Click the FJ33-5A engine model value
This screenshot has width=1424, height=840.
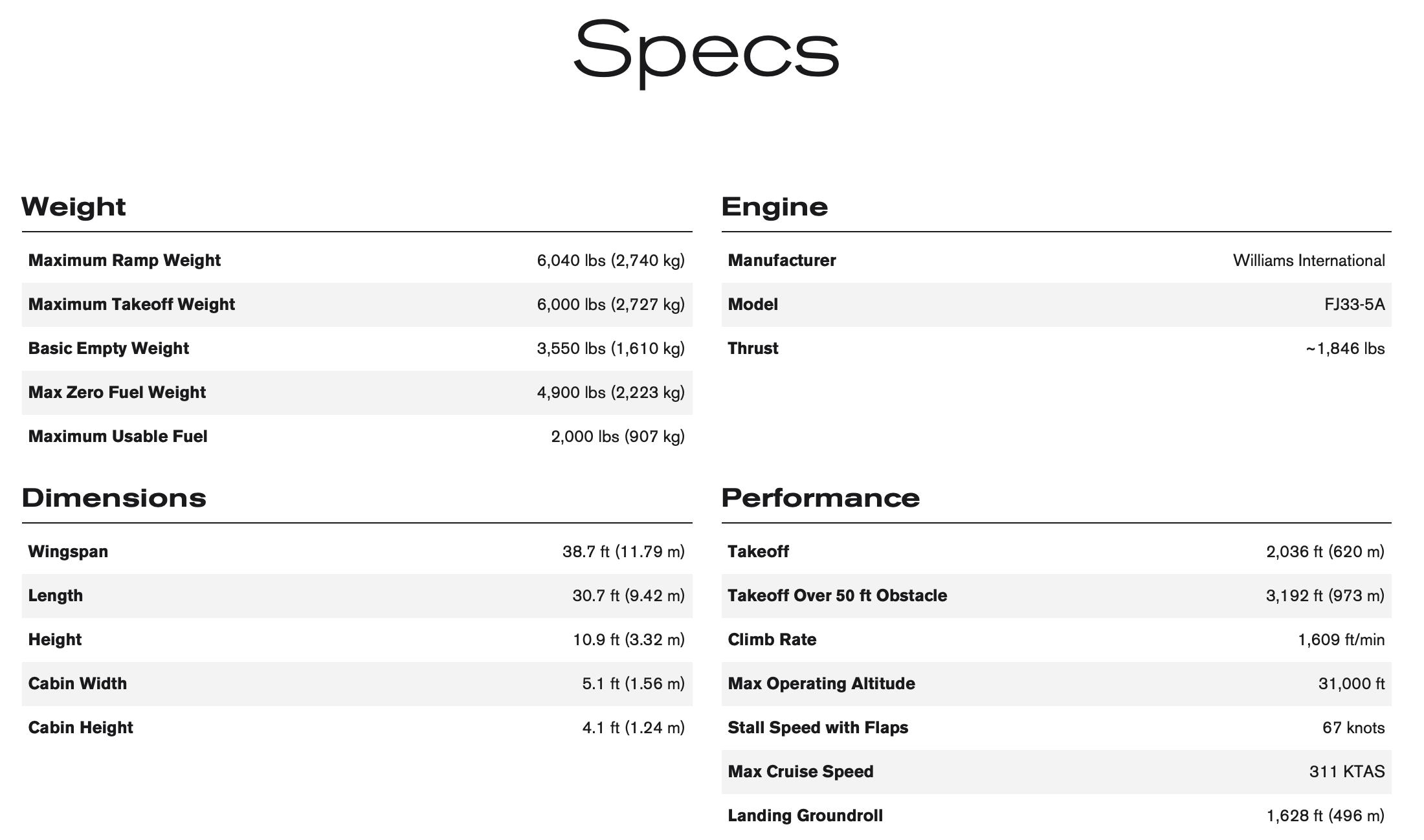(1355, 304)
